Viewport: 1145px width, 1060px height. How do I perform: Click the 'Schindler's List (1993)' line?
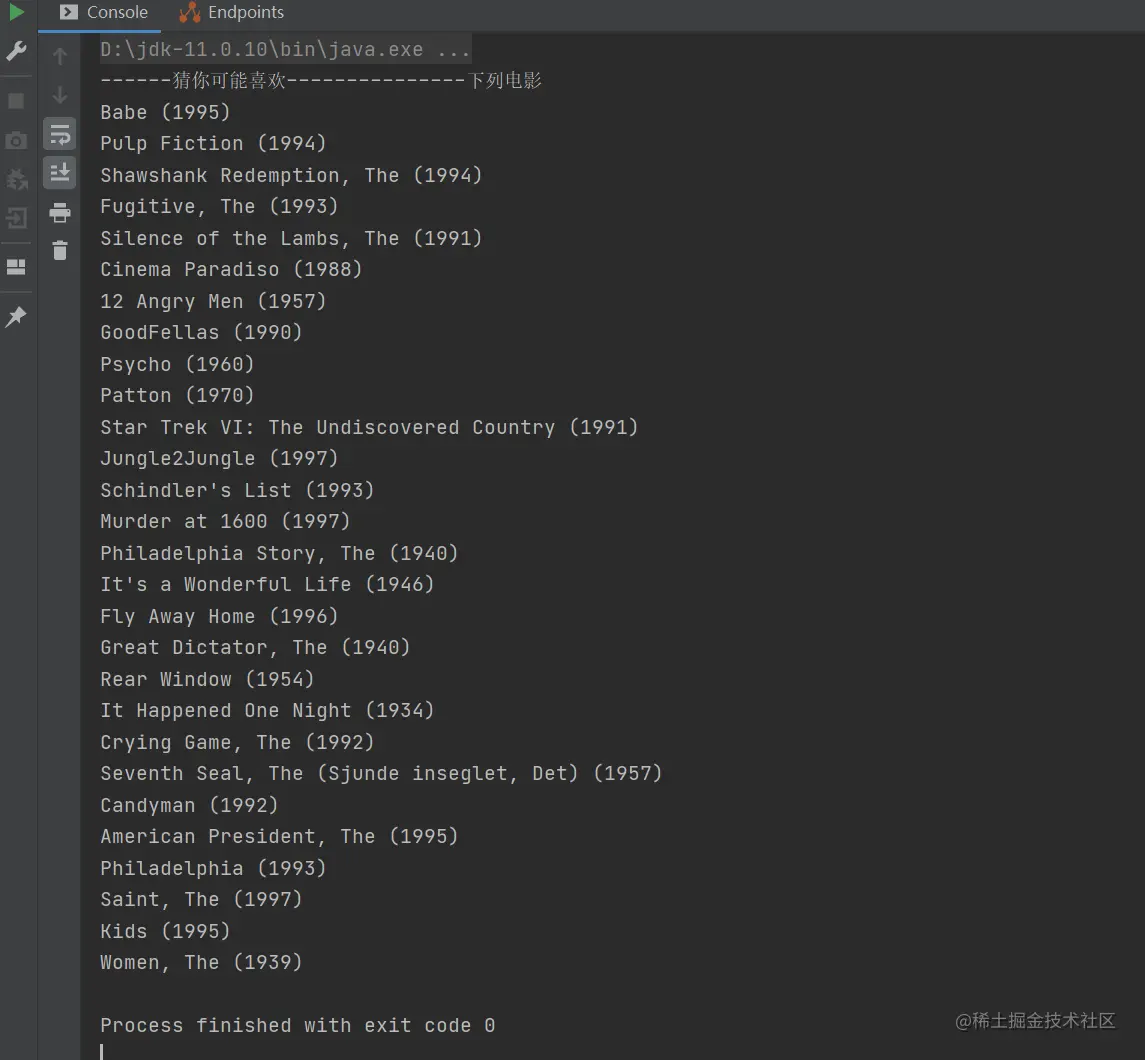tap(237, 491)
